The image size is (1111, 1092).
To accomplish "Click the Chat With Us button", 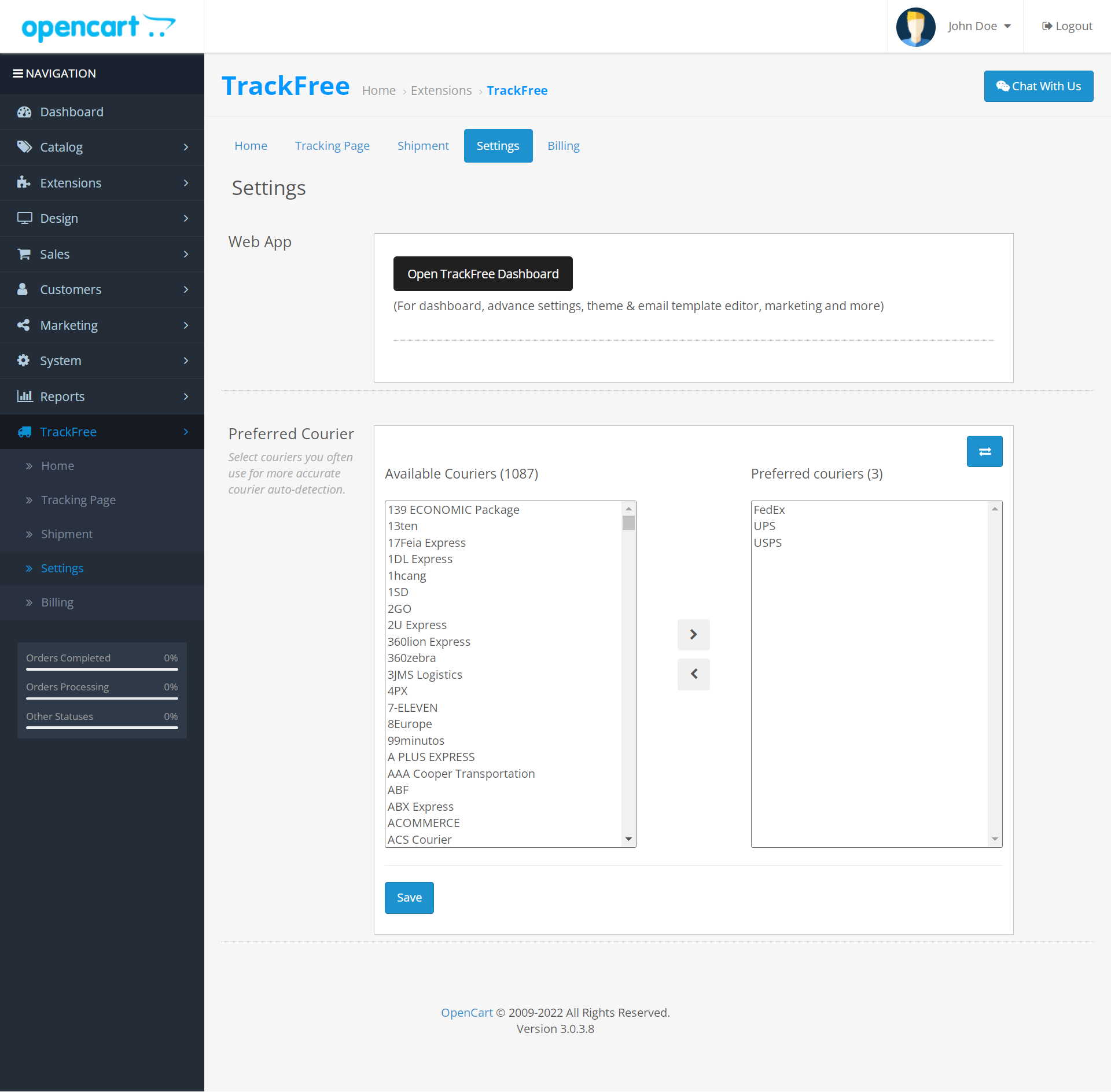I will point(1038,86).
